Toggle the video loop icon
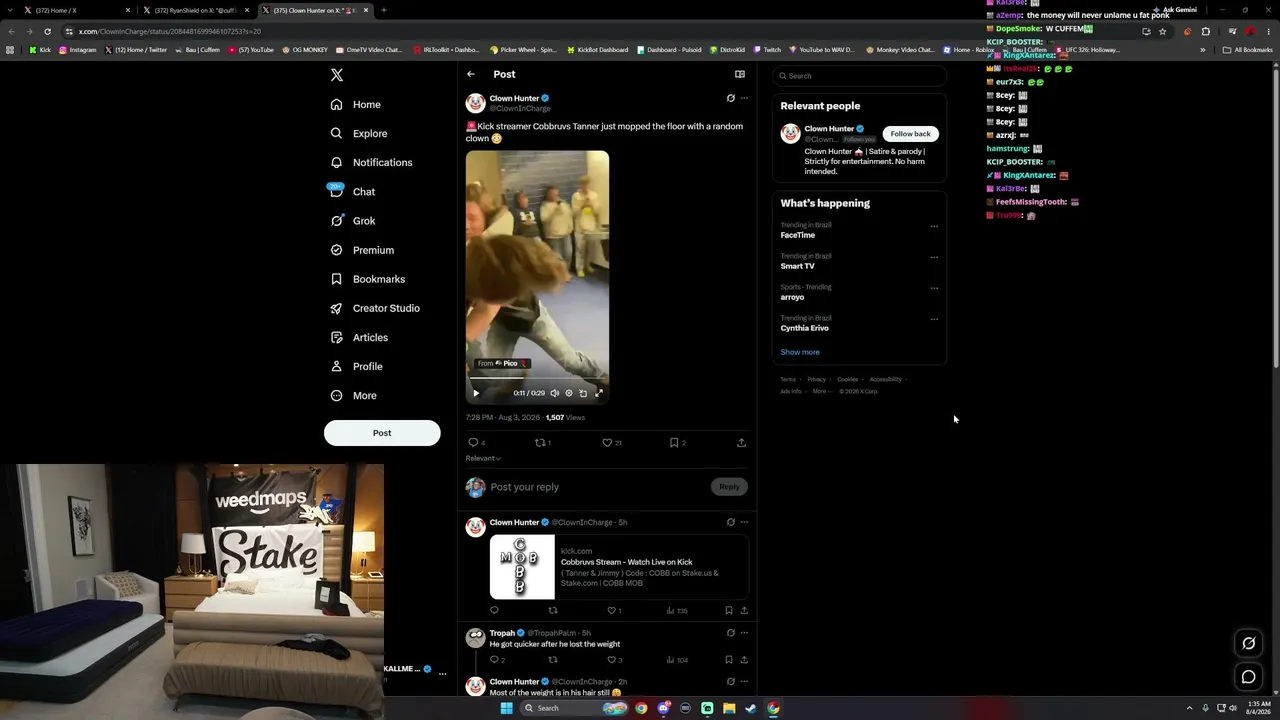Viewport: 1280px width, 720px height. click(x=583, y=393)
